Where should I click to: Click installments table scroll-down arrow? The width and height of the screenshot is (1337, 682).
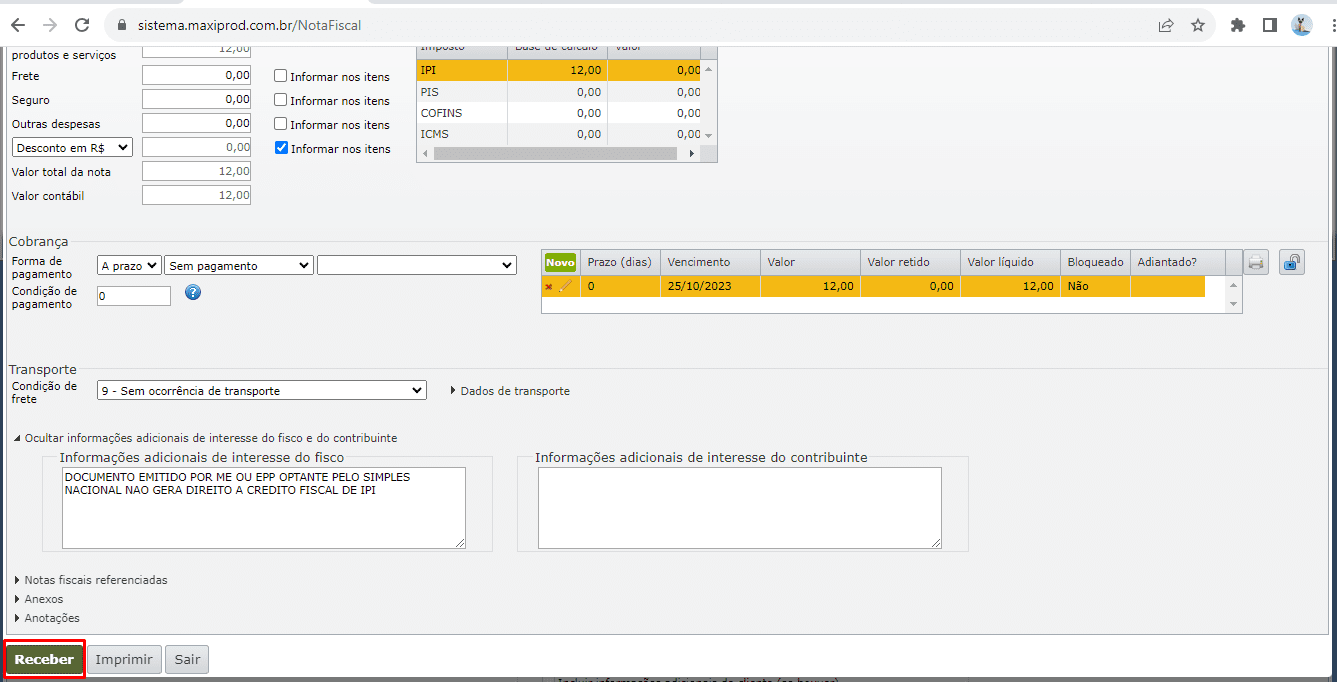(x=1233, y=304)
